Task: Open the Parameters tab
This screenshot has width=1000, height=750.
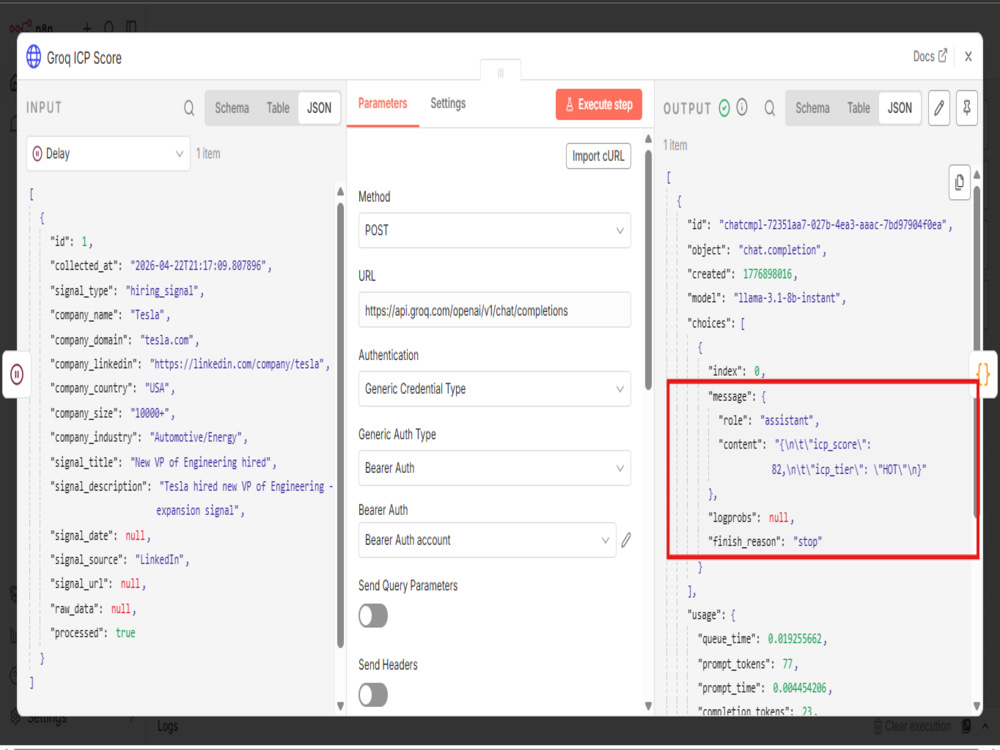Action: pos(383,103)
